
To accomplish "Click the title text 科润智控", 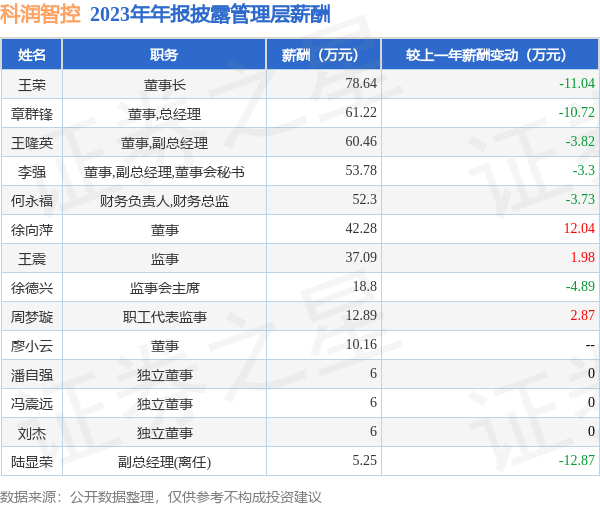I will 40,15.
